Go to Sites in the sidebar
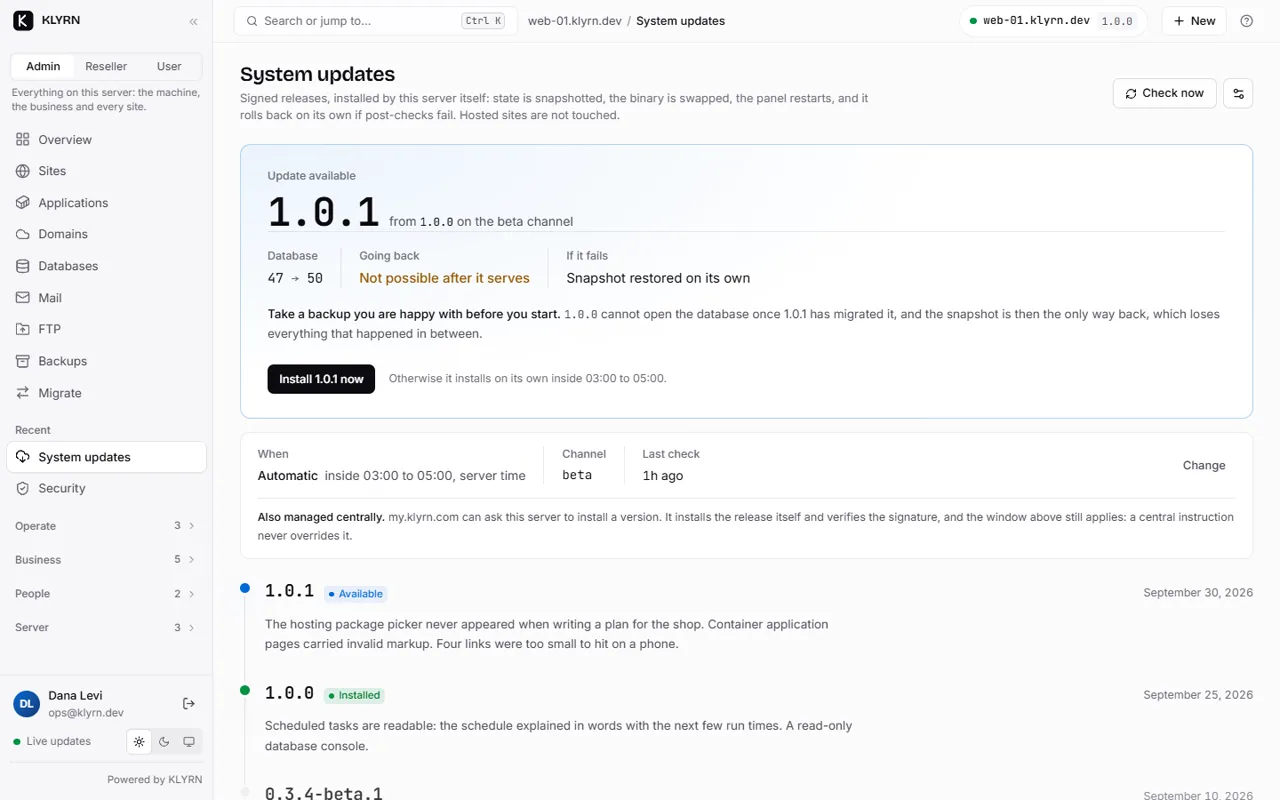 pyautogui.click(x=106, y=171)
